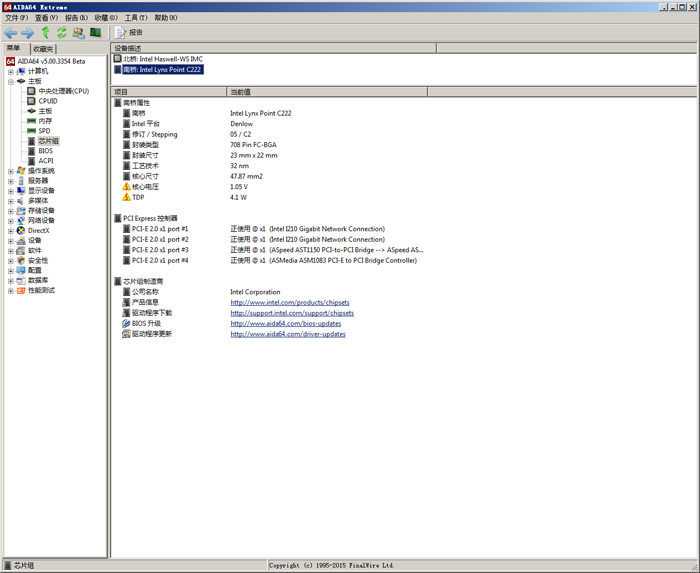Click the 性能测试 tree icon

point(21,291)
